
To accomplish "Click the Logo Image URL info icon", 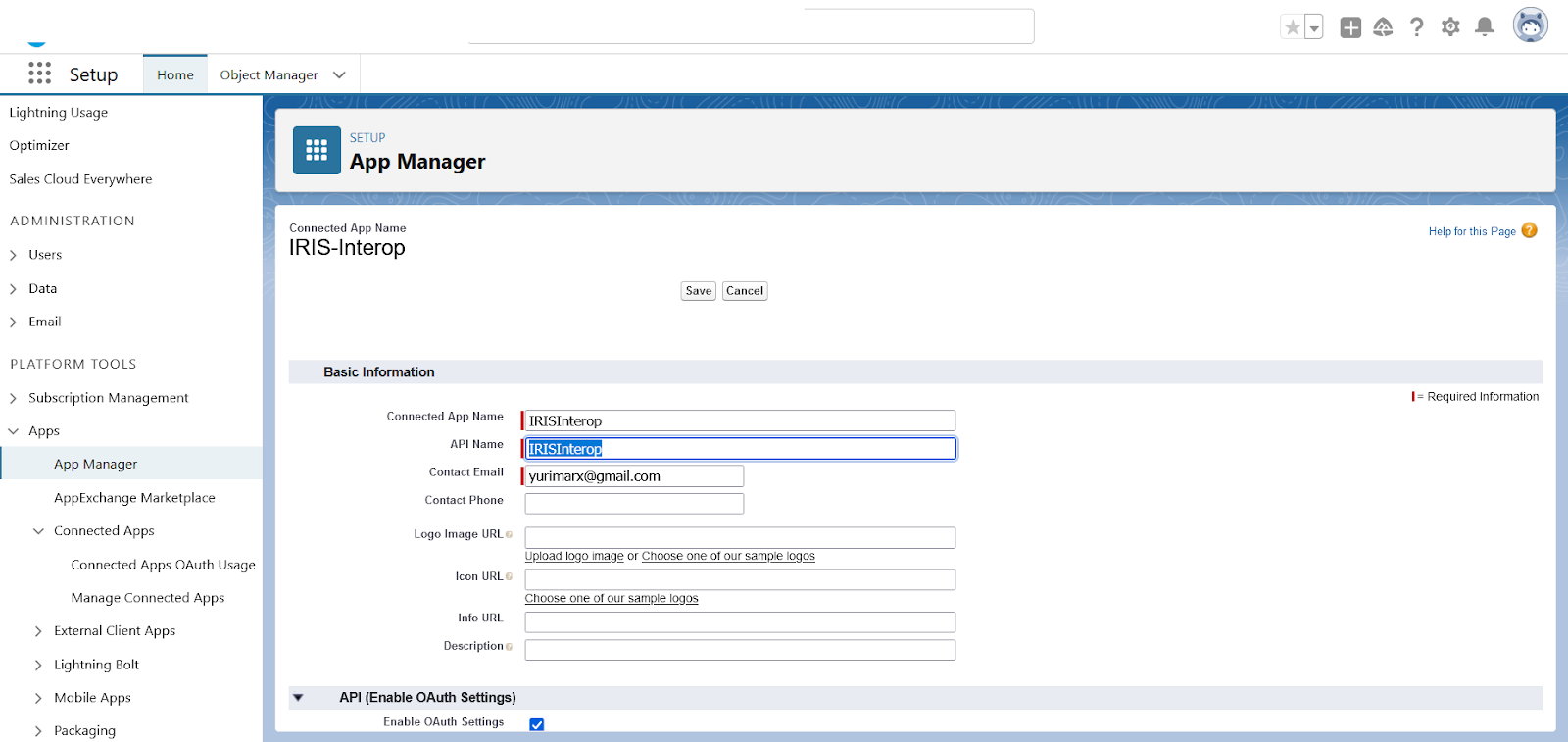I will 509,535.
